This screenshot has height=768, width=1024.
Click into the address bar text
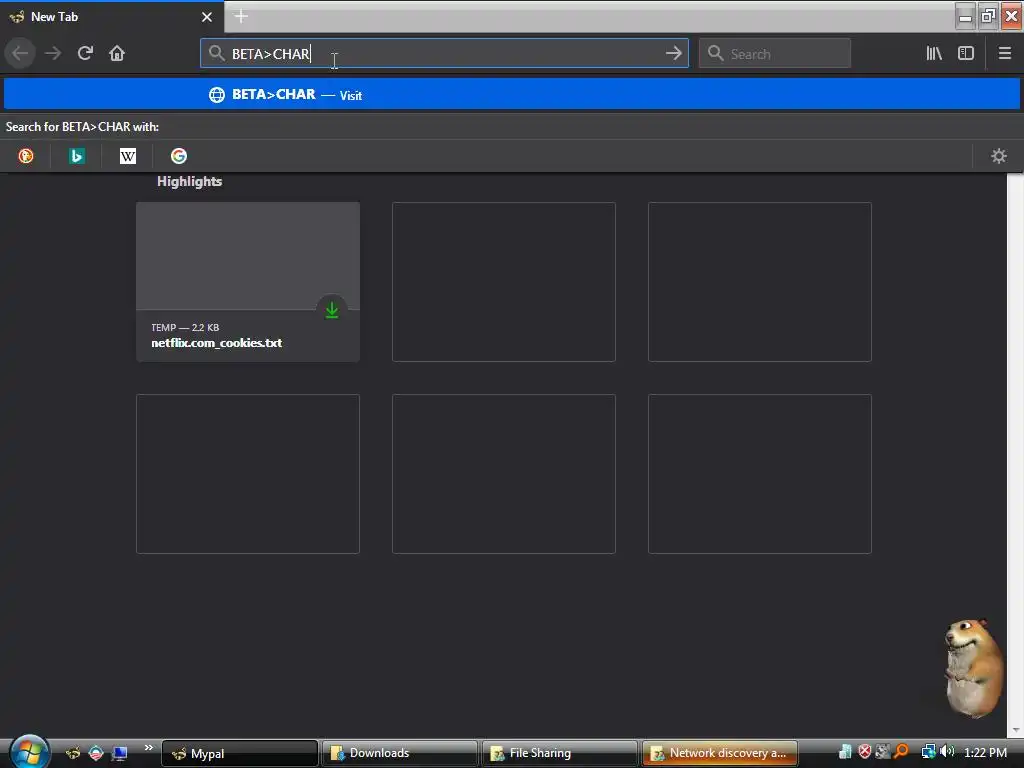point(444,54)
